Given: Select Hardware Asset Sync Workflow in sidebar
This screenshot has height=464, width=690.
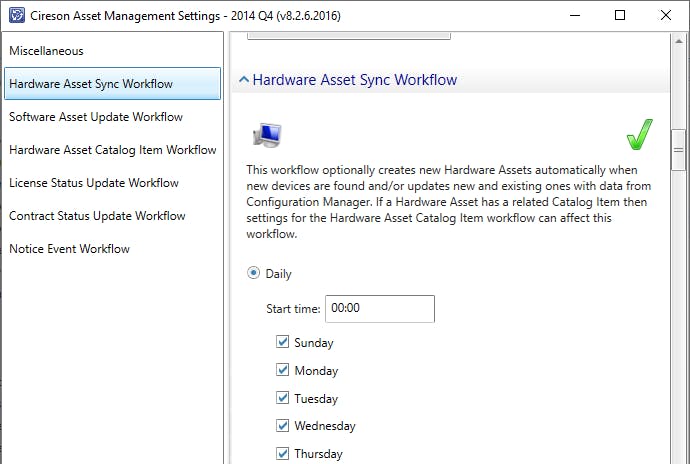Looking at the screenshot, I should pos(91,84).
